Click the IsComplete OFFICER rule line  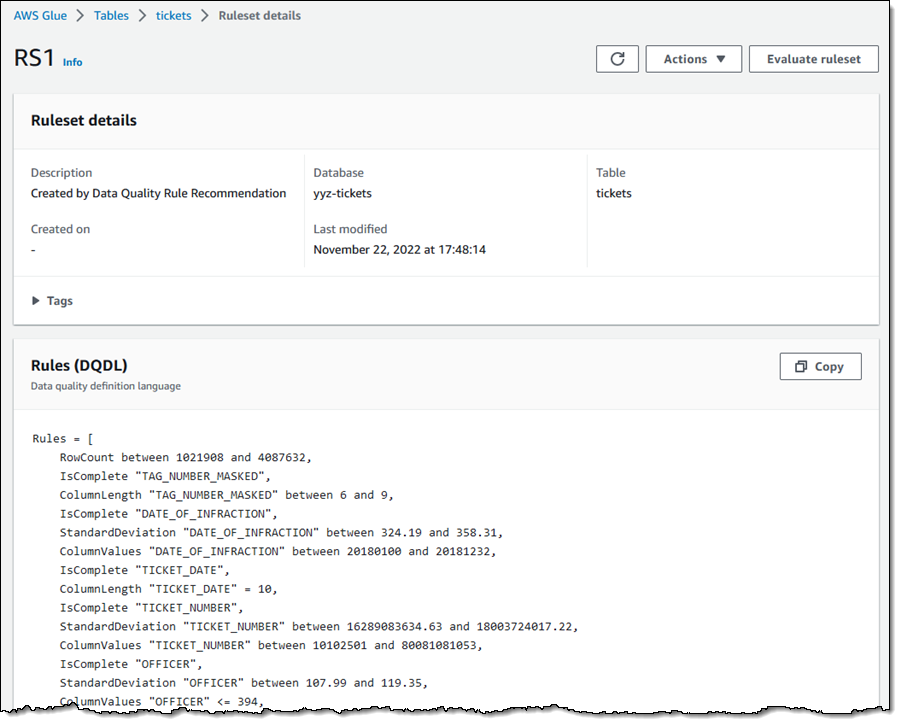click(x=131, y=664)
